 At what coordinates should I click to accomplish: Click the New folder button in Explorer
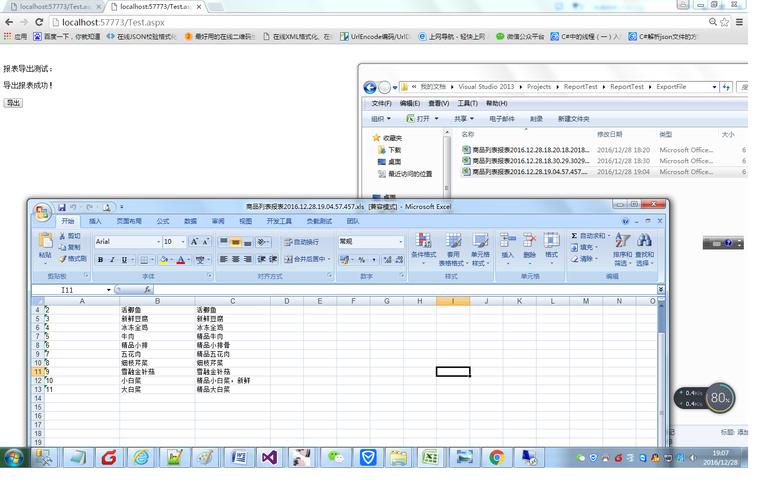click(x=573, y=119)
